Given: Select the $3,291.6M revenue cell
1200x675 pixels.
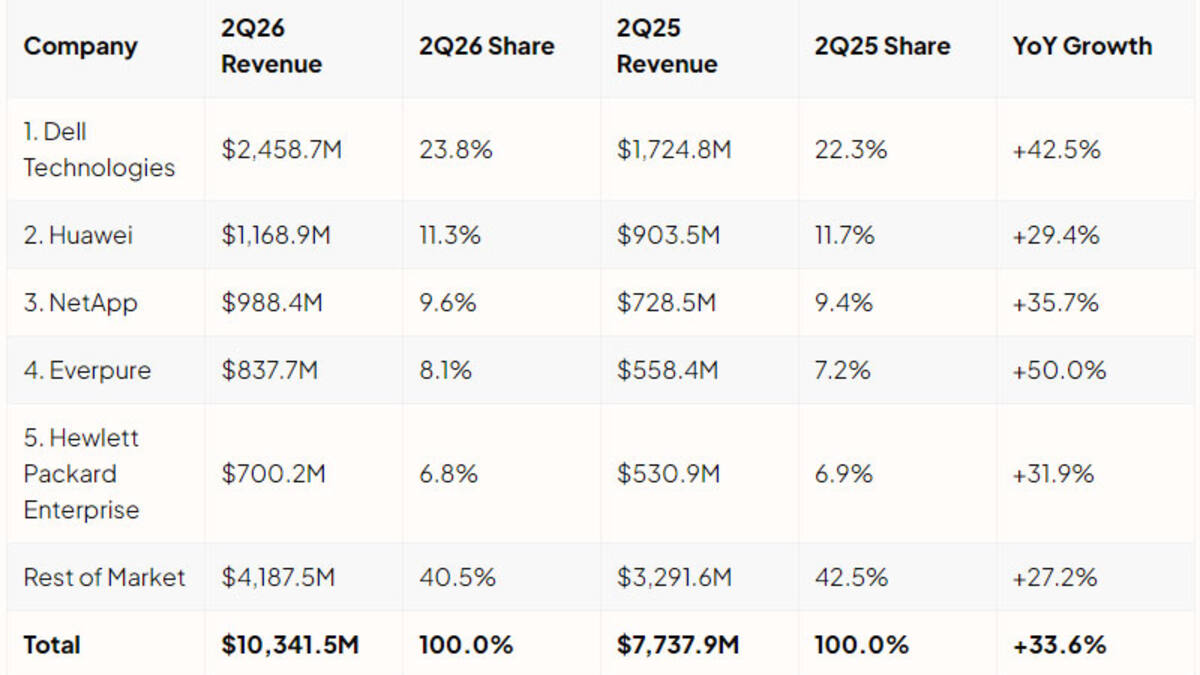Looking at the screenshot, I should (674, 577).
